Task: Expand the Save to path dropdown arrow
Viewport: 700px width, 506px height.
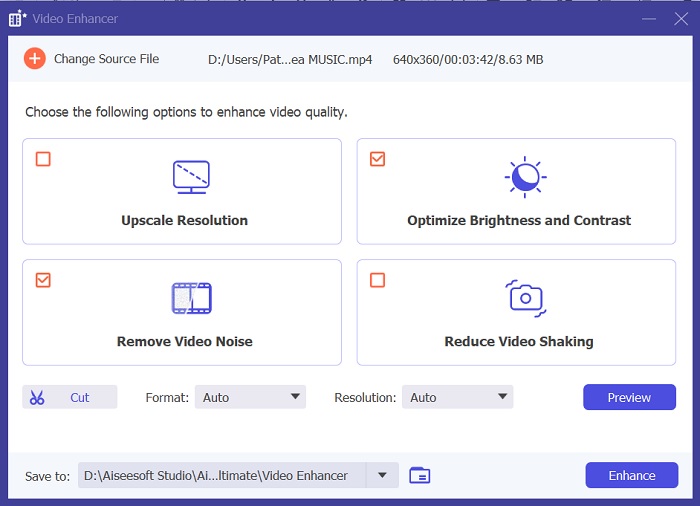Action: [x=382, y=476]
